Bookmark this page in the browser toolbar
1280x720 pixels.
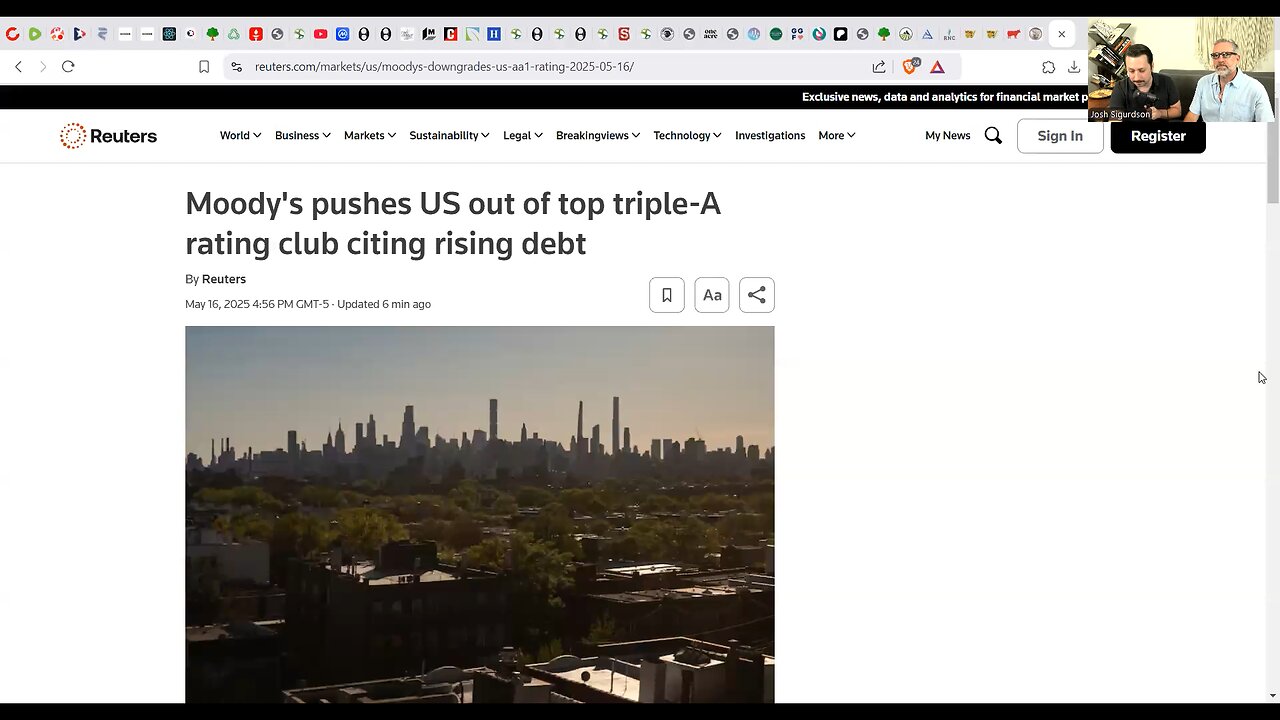(x=204, y=67)
